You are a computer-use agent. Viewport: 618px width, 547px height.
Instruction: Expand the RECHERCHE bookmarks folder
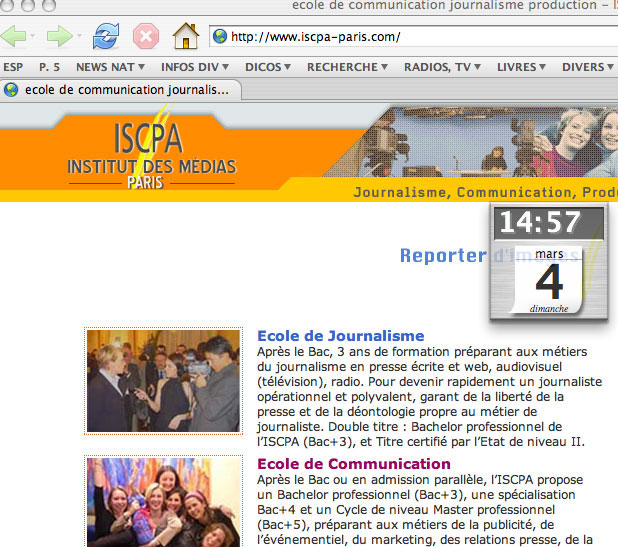pos(347,67)
